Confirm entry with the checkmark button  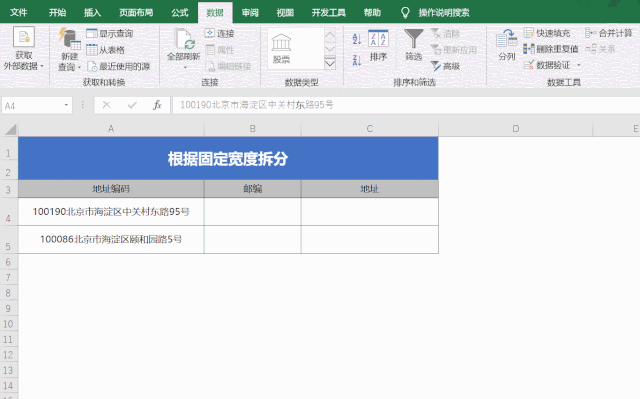tap(132, 105)
